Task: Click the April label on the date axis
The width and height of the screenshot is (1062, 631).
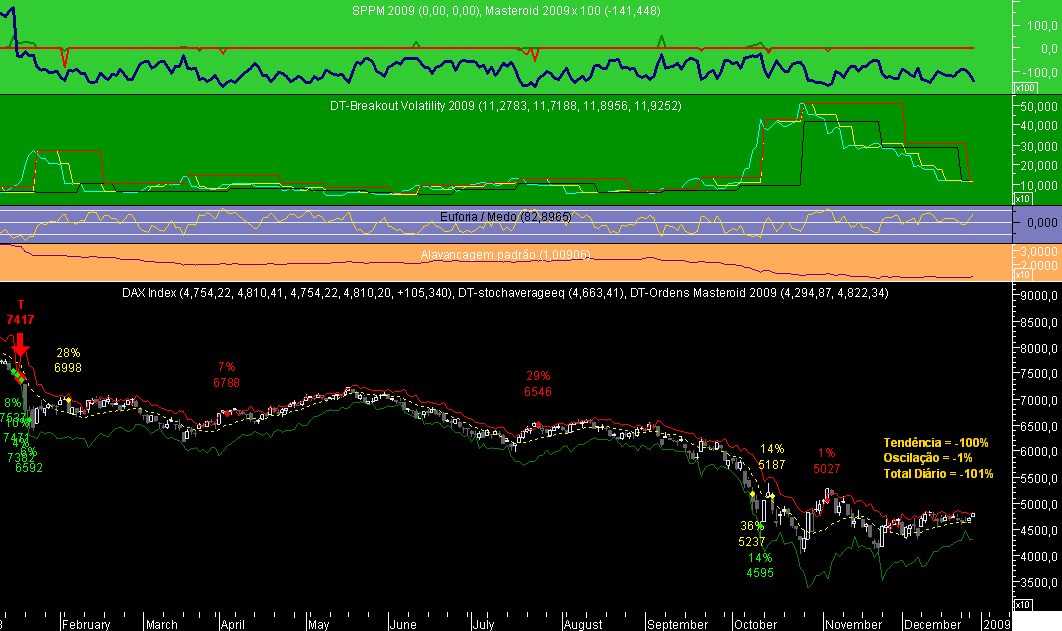Action: (x=232, y=624)
